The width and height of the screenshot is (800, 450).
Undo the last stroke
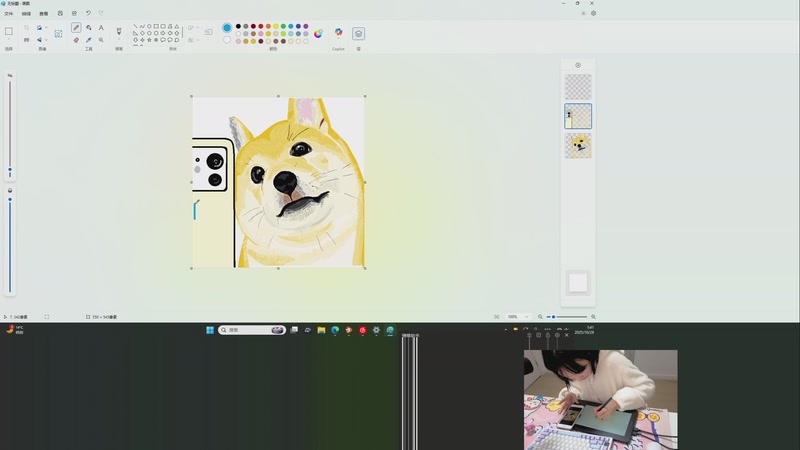click(88, 13)
